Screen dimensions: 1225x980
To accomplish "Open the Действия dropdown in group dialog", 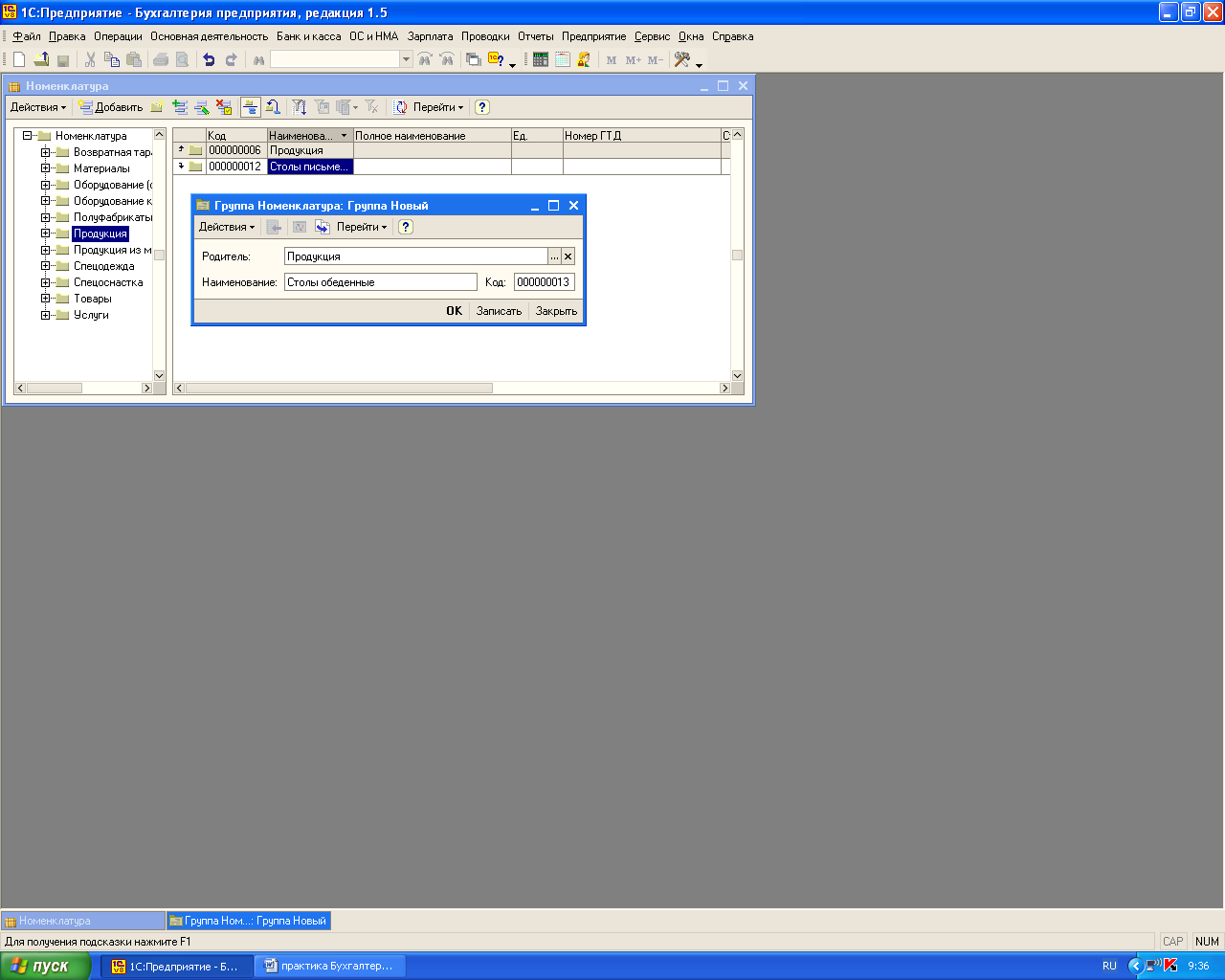I will point(227,227).
